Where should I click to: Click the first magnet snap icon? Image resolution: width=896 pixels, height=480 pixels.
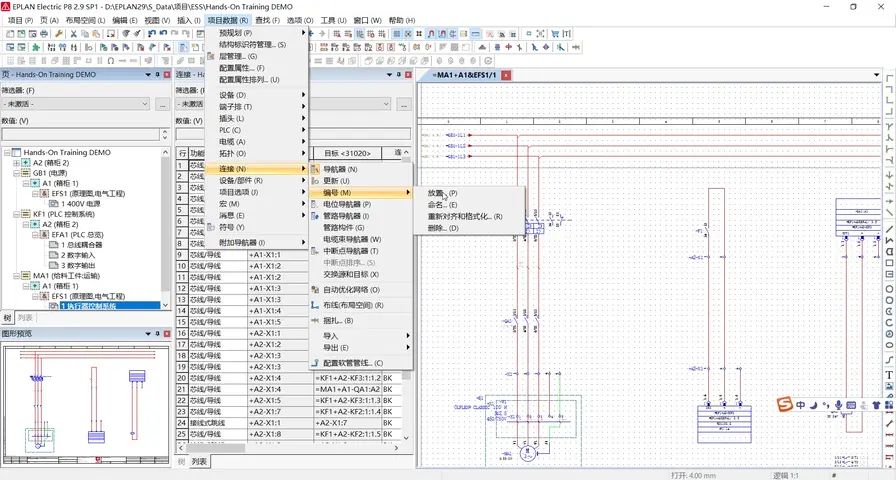(x=431, y=34)
